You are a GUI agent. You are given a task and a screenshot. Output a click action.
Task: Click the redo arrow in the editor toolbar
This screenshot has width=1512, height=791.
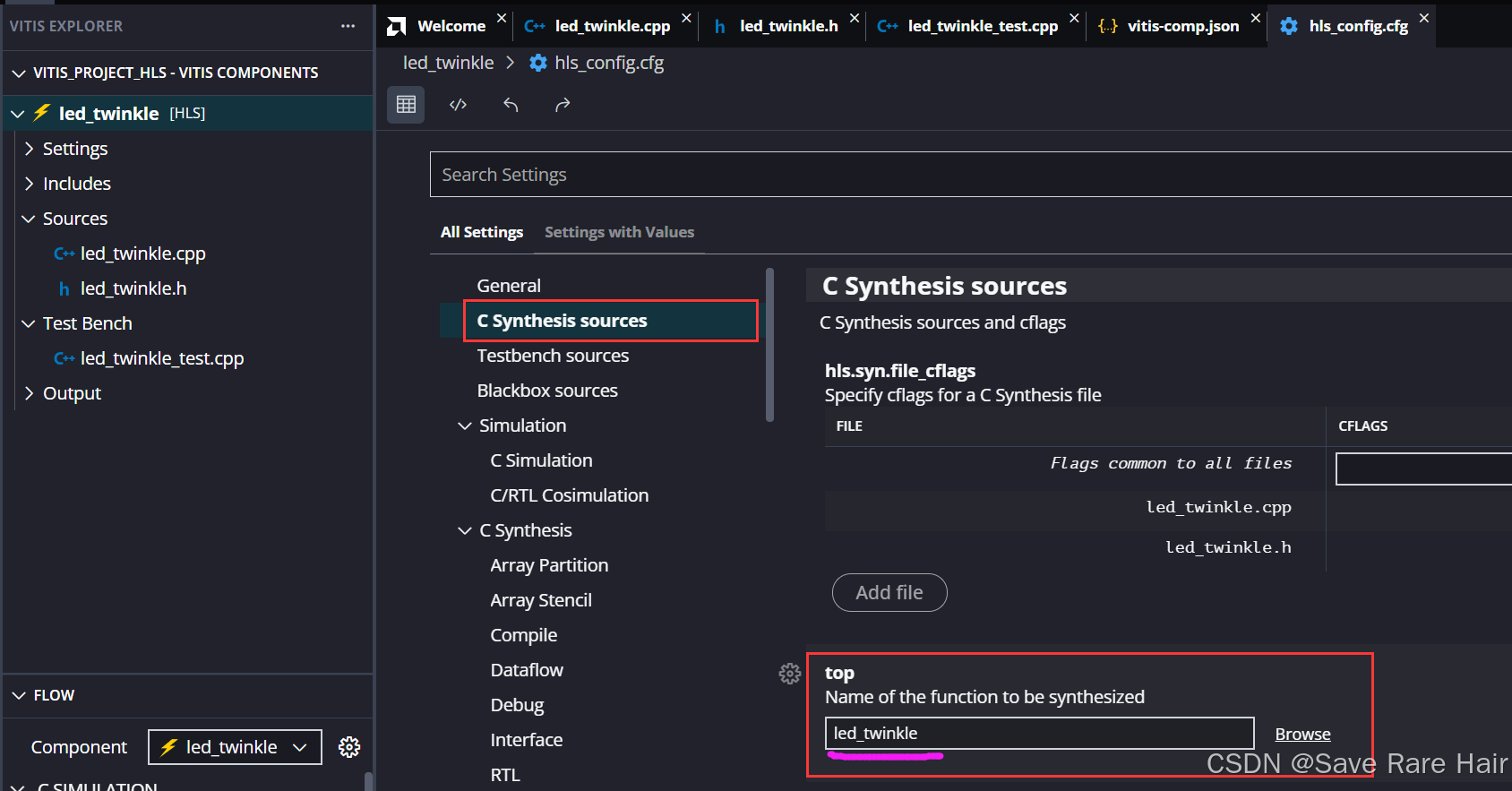click(563, 105)
